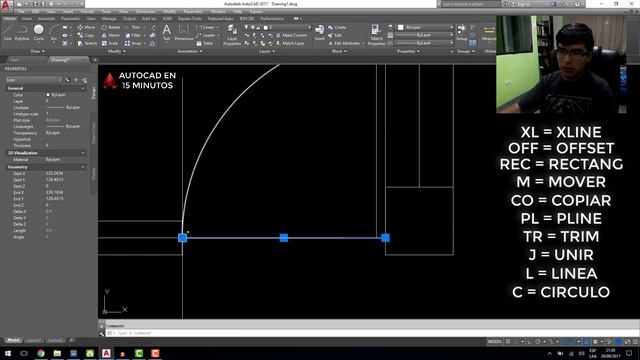Click the Mirror tool

(111, 36)
